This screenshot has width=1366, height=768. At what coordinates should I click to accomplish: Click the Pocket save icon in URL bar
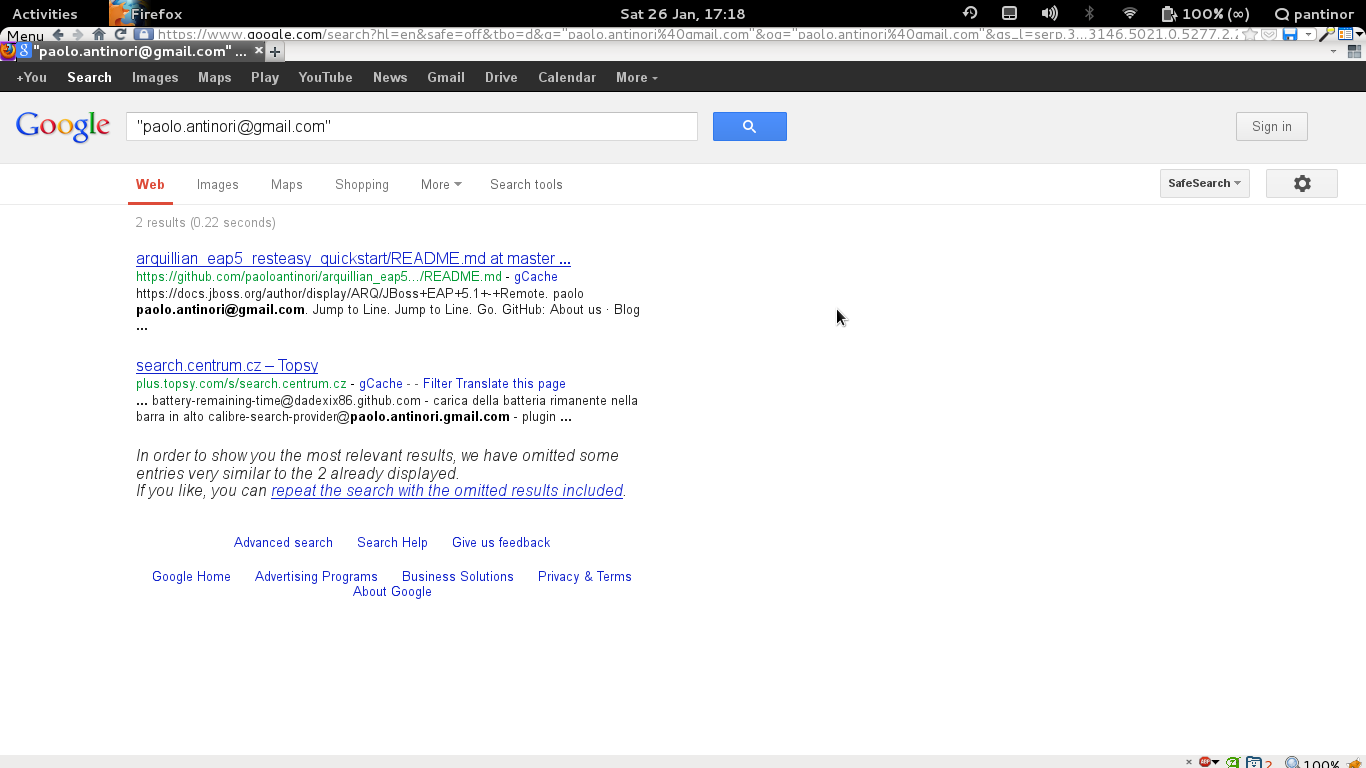tap(1269, 34)
